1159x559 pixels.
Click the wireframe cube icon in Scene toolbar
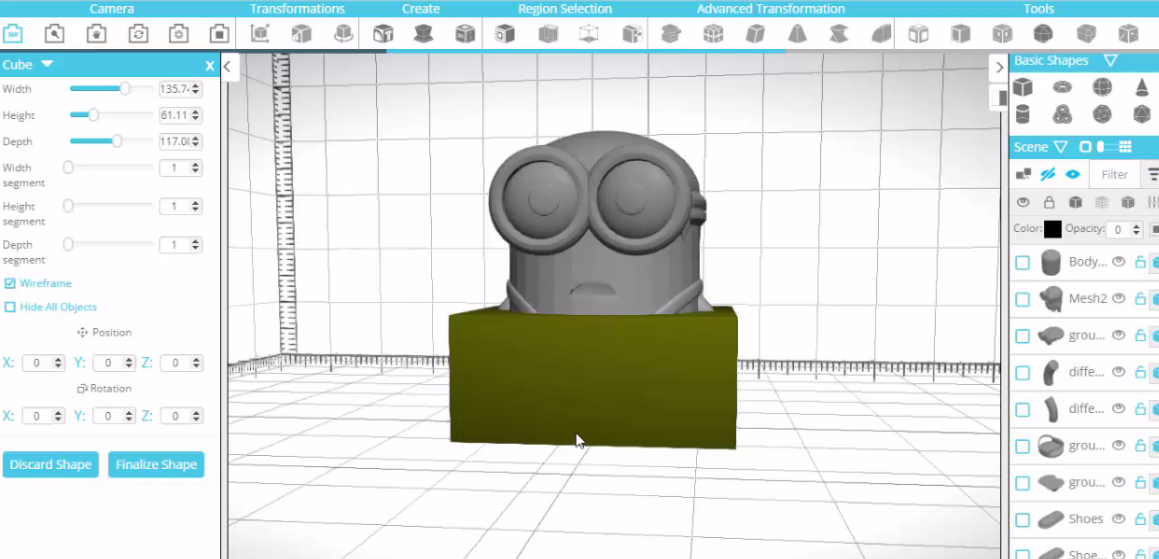click(x=1101, y=202)
